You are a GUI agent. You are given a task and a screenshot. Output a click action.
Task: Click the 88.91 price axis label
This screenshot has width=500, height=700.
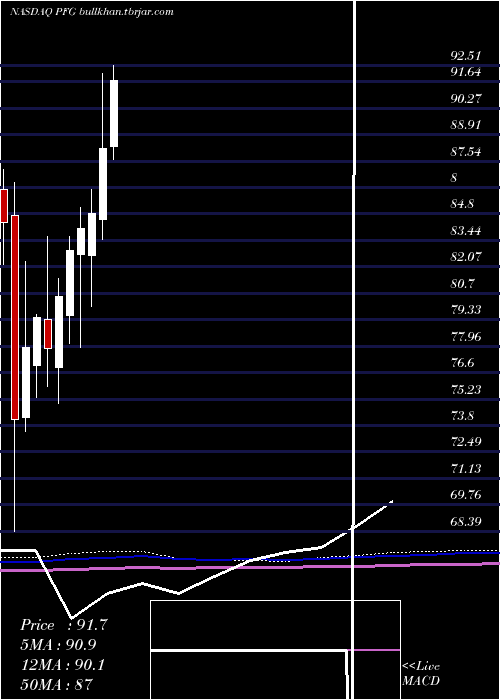(466, 125)
